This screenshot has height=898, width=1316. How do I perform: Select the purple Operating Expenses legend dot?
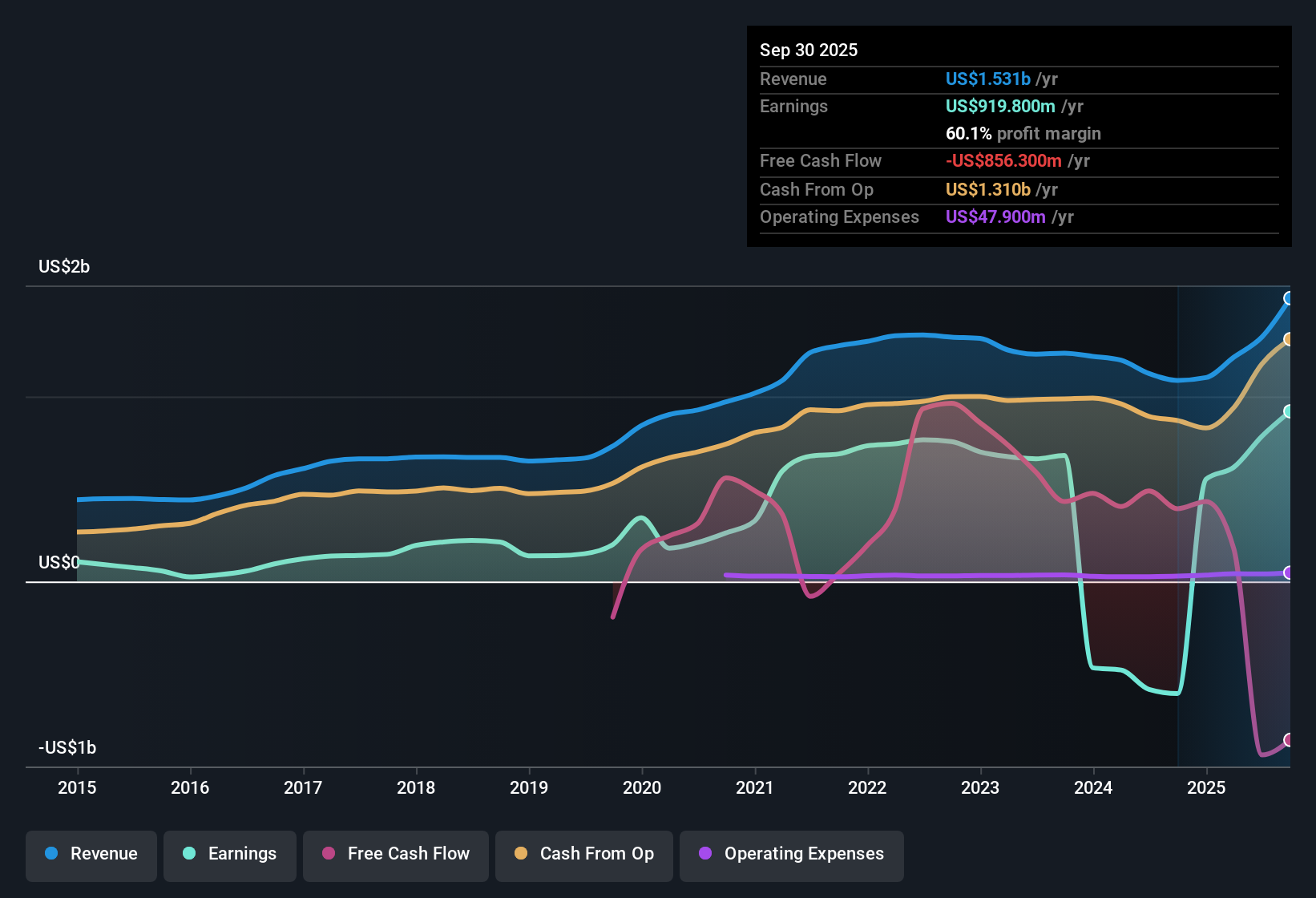point(704,854)
